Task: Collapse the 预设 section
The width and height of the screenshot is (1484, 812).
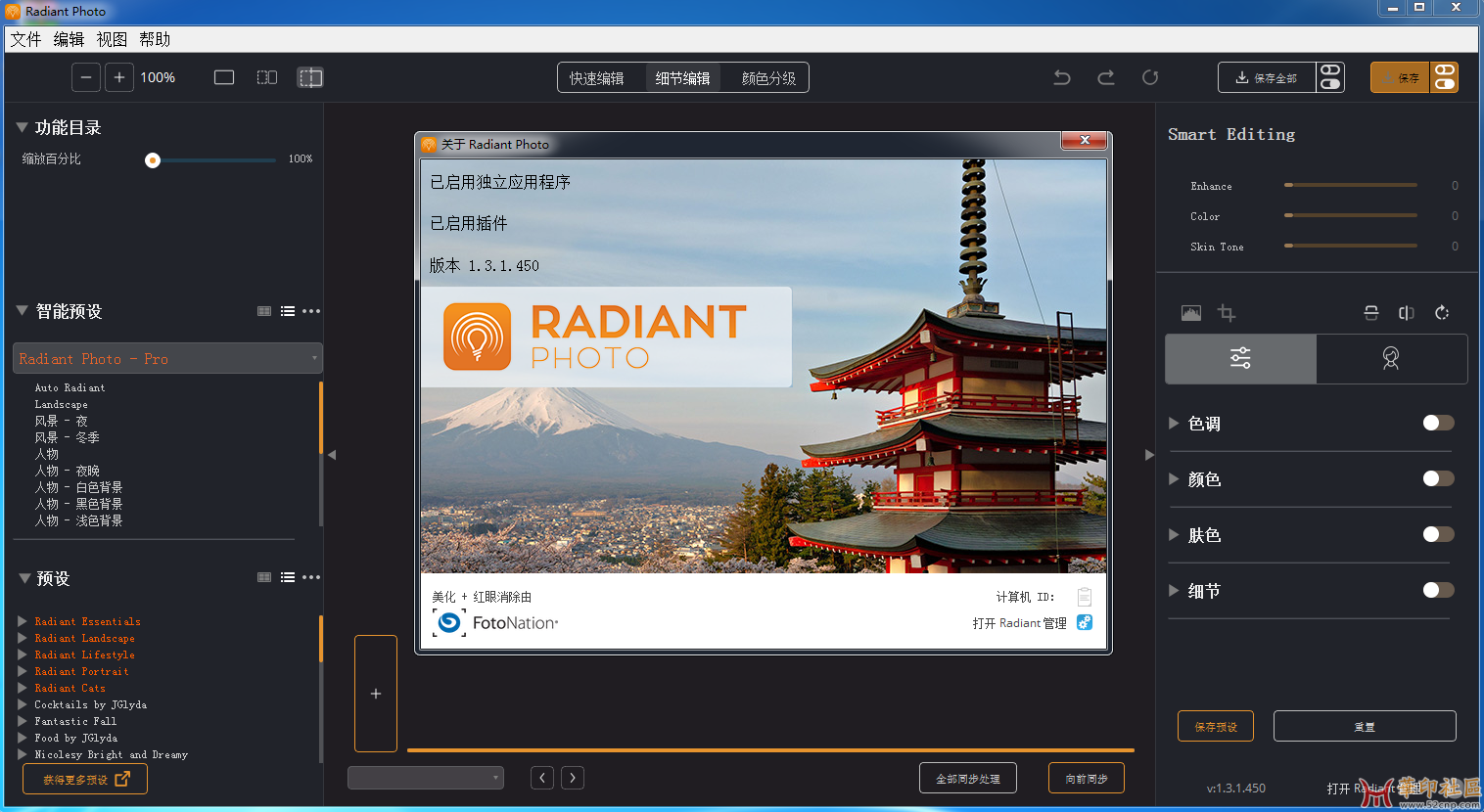Action: (x=24, y=578)
